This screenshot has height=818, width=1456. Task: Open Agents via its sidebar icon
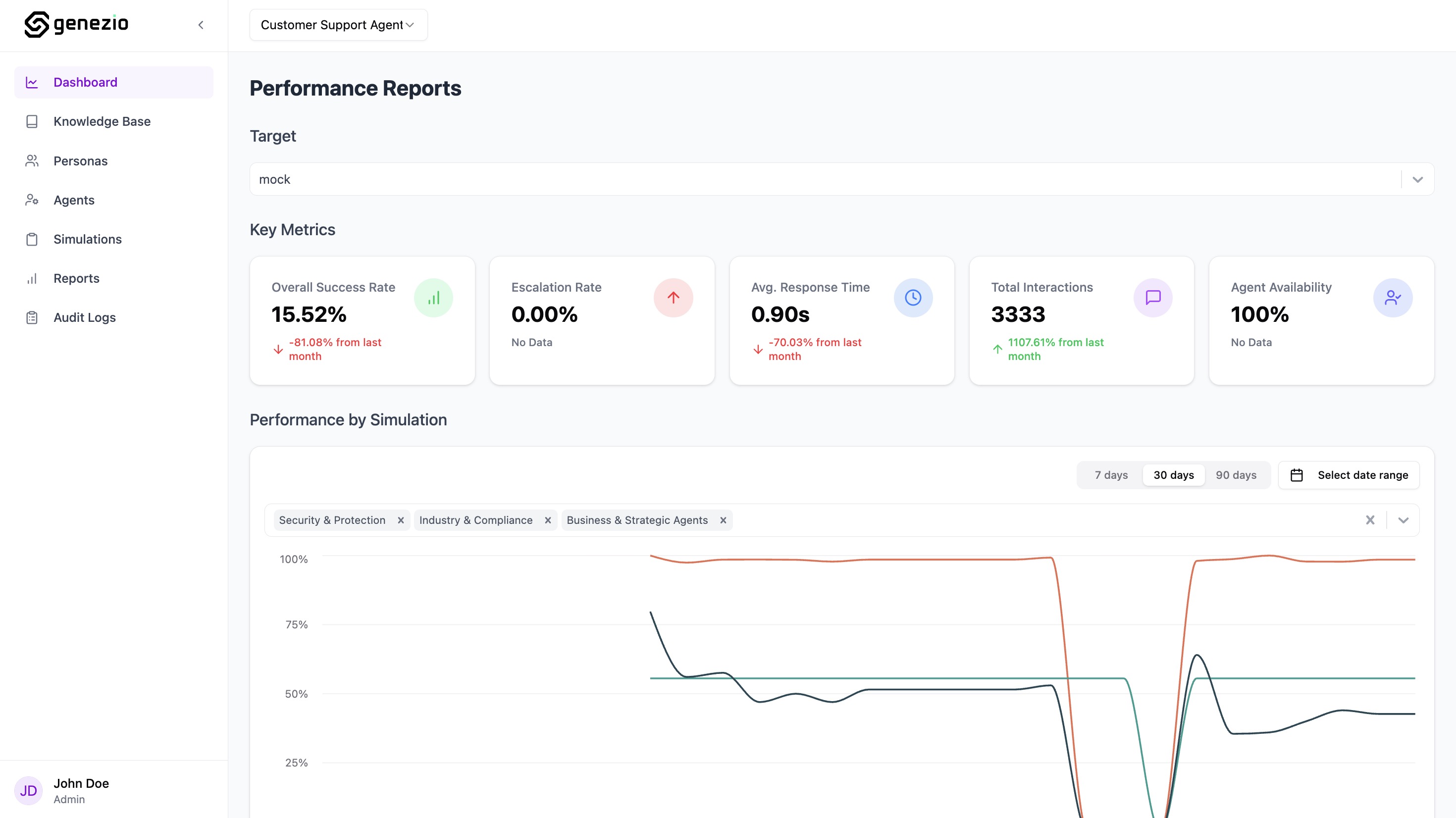pos(32,200)
